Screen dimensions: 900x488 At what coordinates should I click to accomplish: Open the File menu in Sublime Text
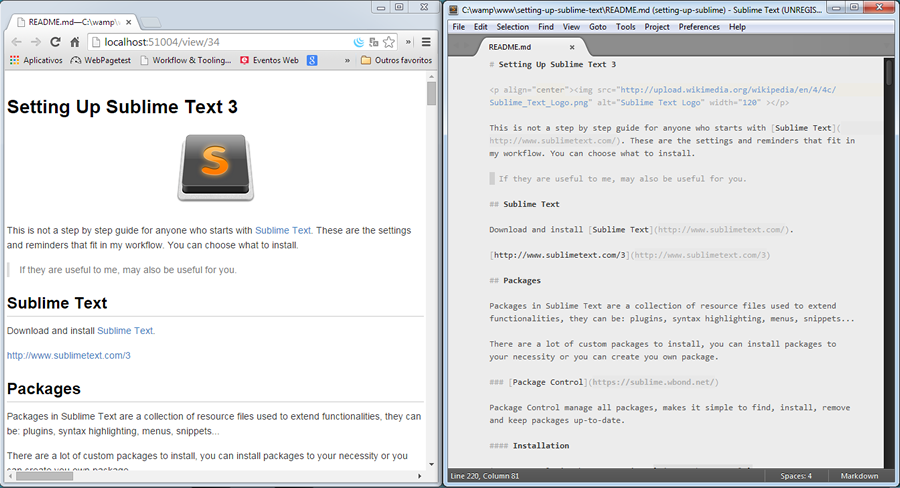459,27
